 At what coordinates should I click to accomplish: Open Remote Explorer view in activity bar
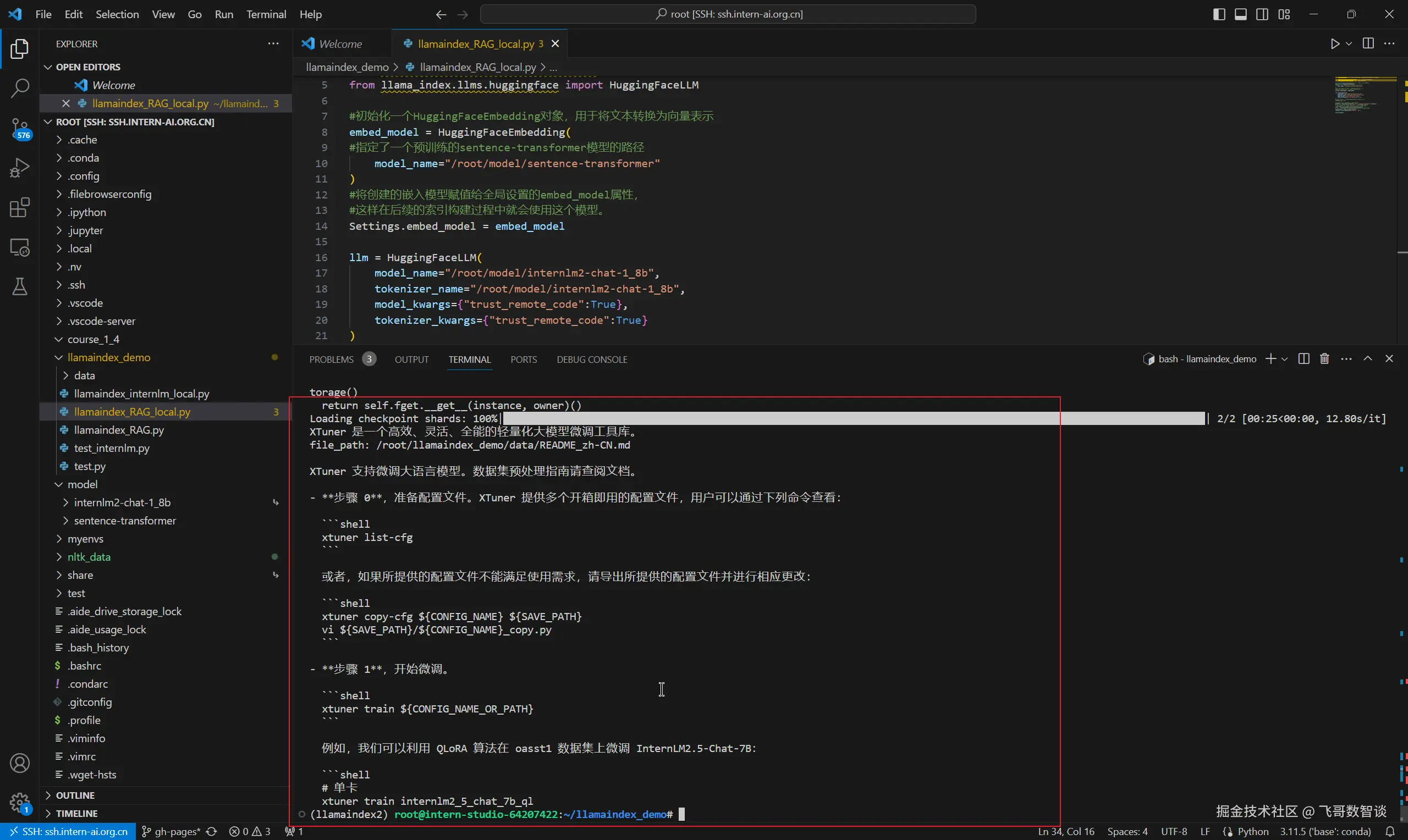point(20,248)
